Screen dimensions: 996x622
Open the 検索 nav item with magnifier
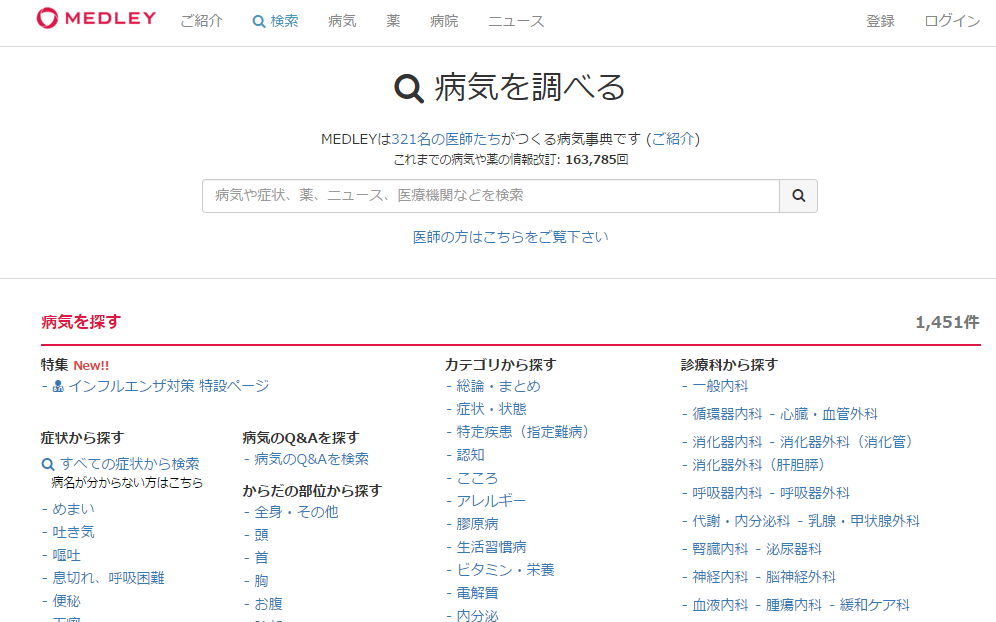[276, 21]
